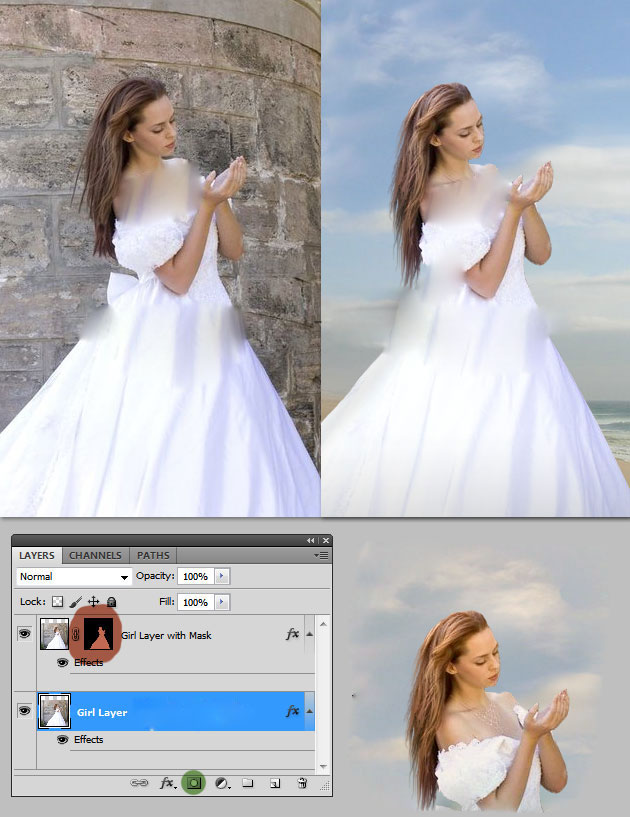The width and height of the screenshot is (630, 817).
Task: Click the Add layer mask icon
Action: click(x=195, y=784)
